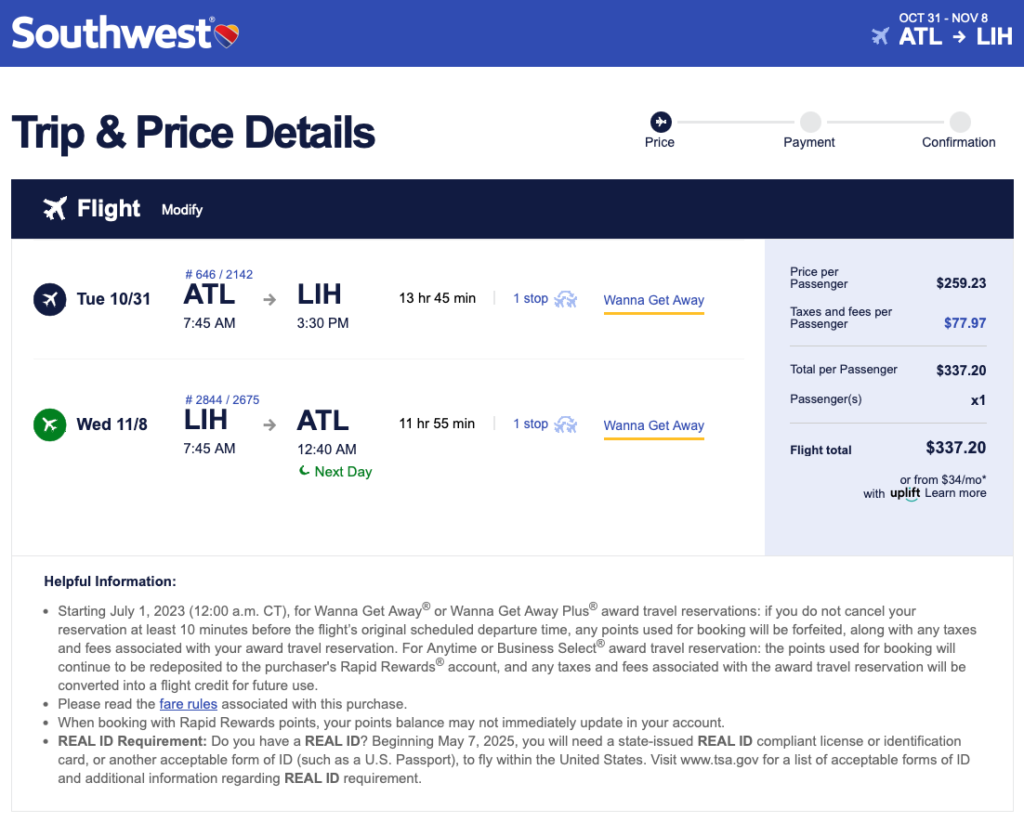Click plane-change icon on the 10/31 flight
Image resolution: width=1024 pixels, height=822 pixels.
(566, 299)
